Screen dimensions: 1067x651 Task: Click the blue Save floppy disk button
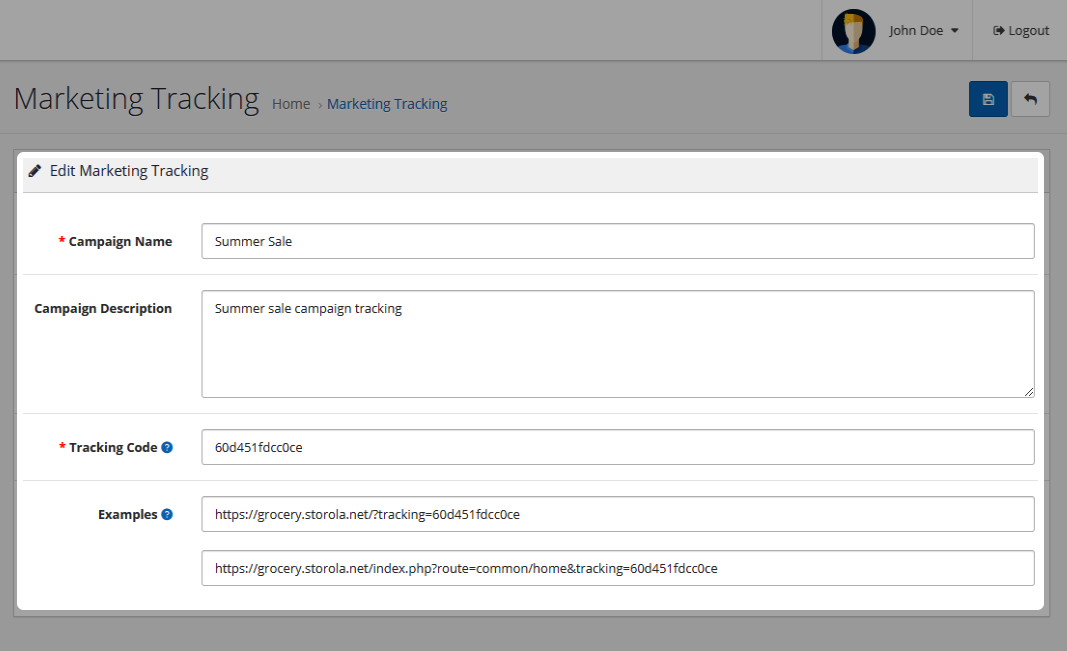tap(988, 99)
